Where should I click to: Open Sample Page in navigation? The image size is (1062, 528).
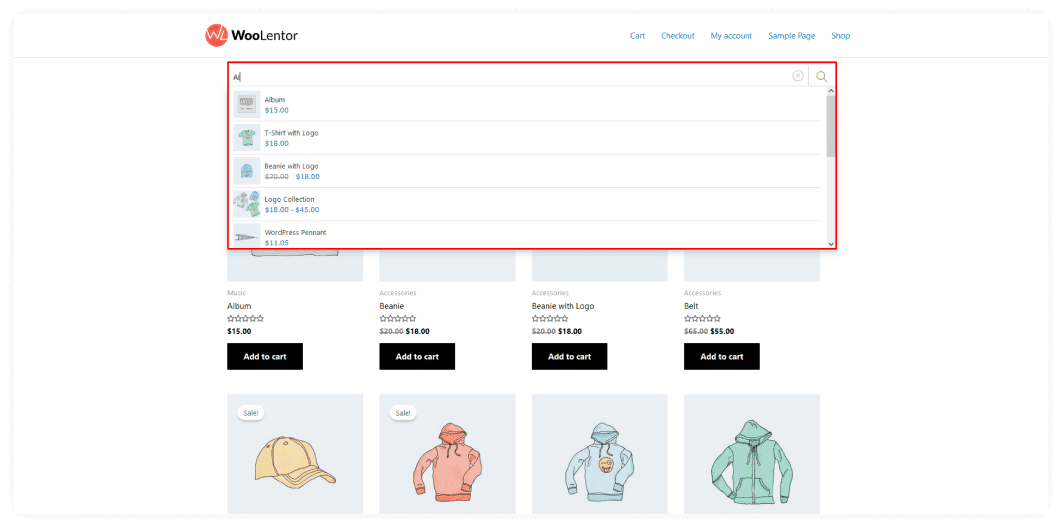[792, 36]
